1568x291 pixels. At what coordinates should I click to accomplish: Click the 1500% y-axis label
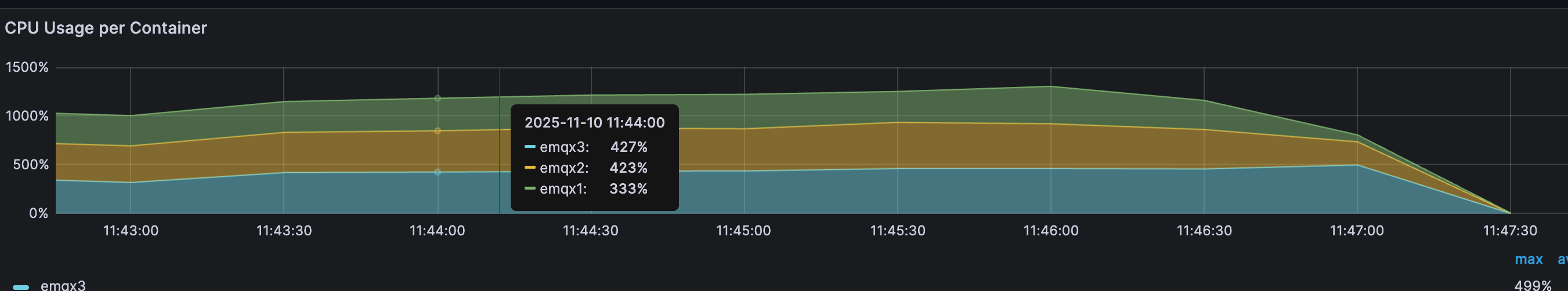(27, 67)
